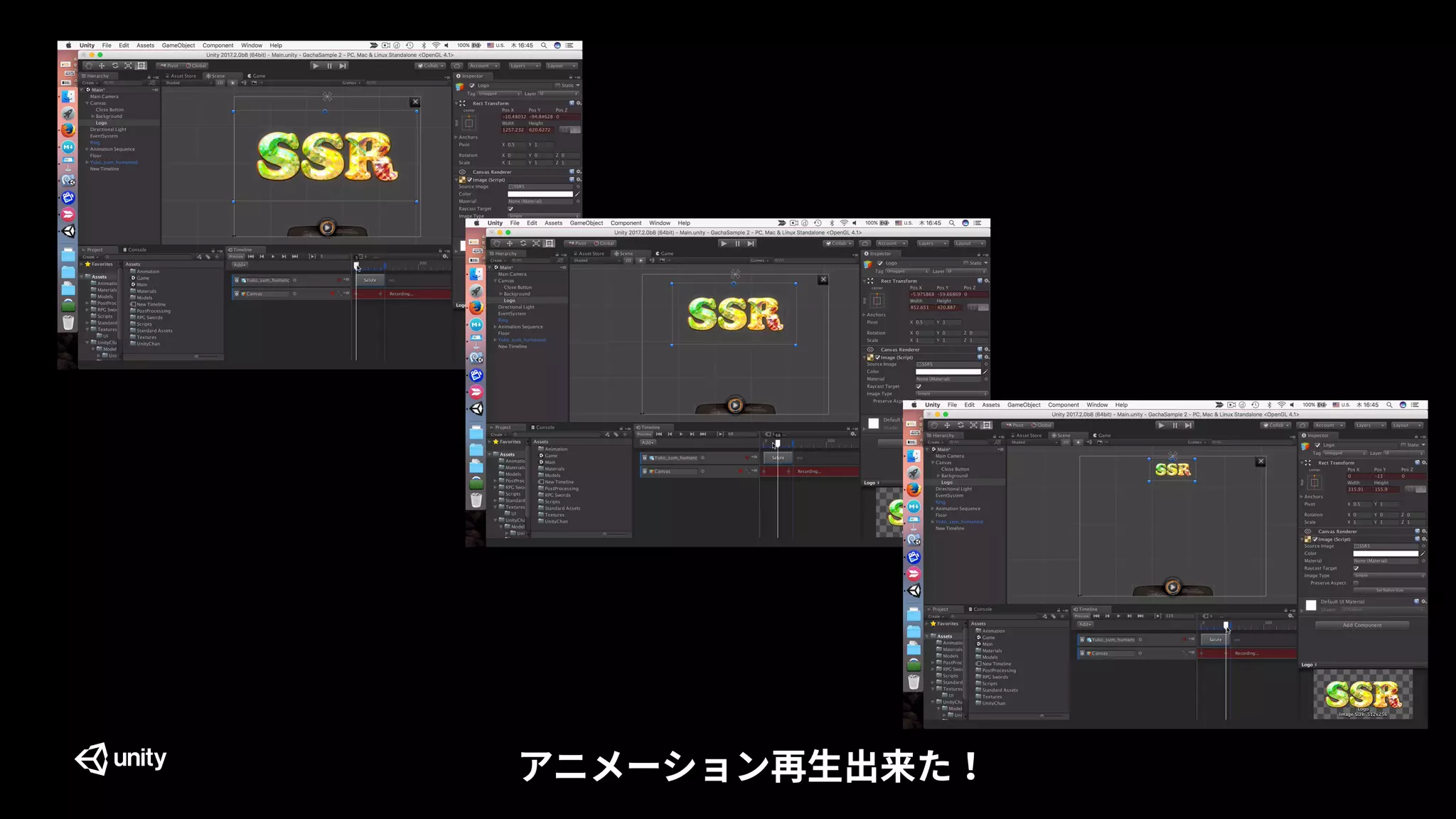Image resolution: width=1456 pixels, height=819 pixels.
Task: Toggle Global handle mode in front Unity window
Action: [1041, 425]
